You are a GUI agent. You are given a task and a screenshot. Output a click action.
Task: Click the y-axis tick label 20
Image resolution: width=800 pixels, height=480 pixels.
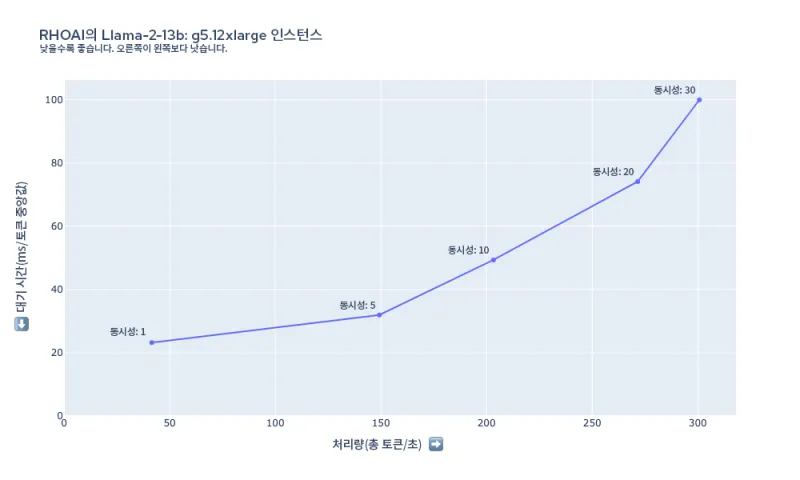click(x=56, y=353)
